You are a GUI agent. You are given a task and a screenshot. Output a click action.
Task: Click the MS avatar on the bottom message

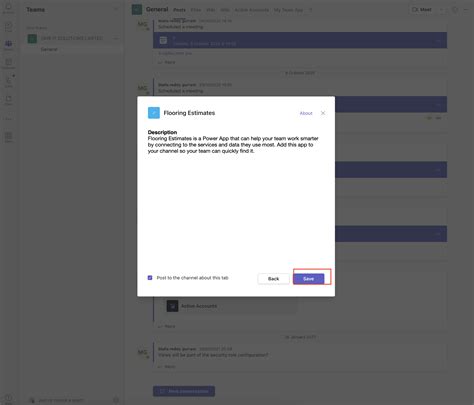(142, 352)
